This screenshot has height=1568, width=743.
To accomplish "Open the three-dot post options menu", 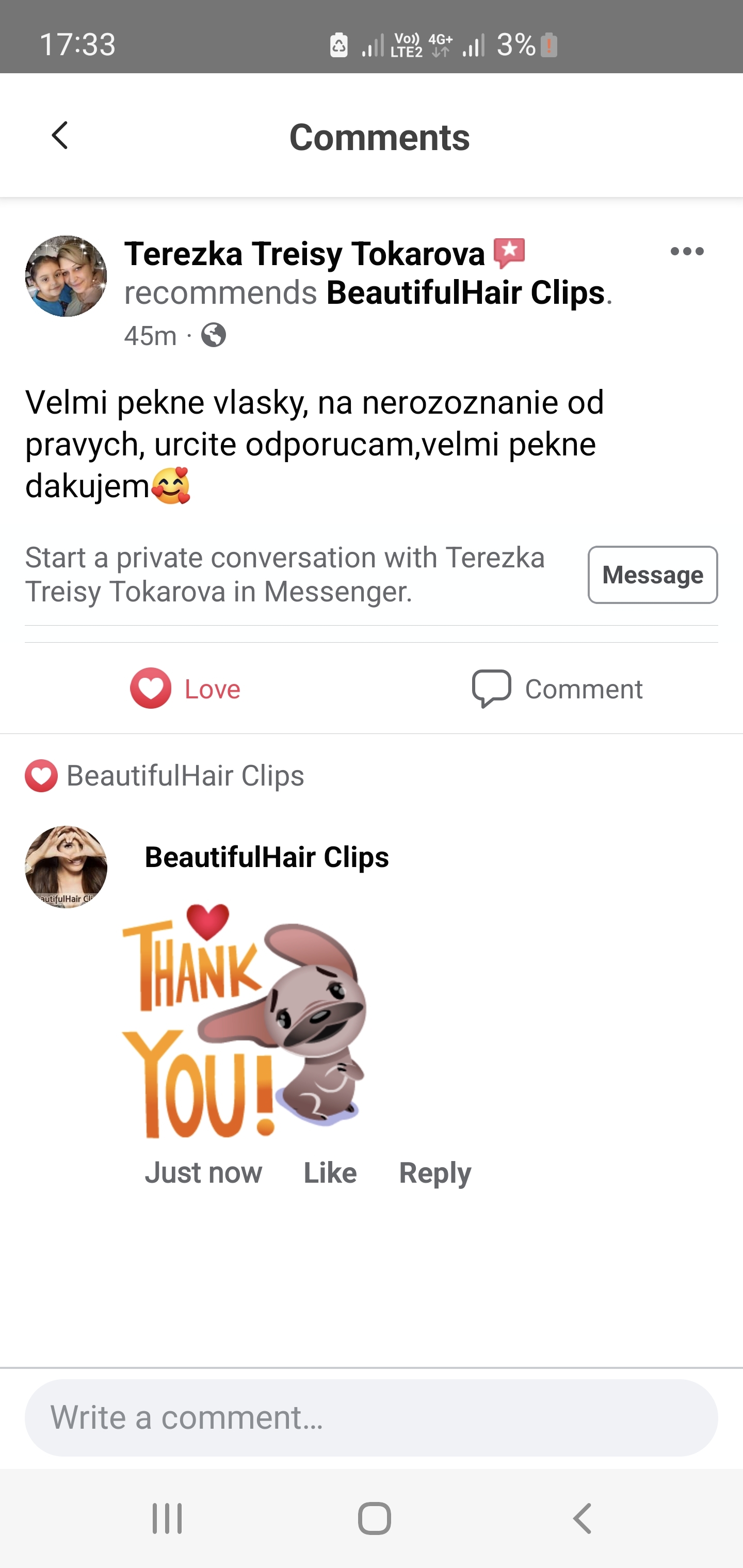I will [687, 251].
